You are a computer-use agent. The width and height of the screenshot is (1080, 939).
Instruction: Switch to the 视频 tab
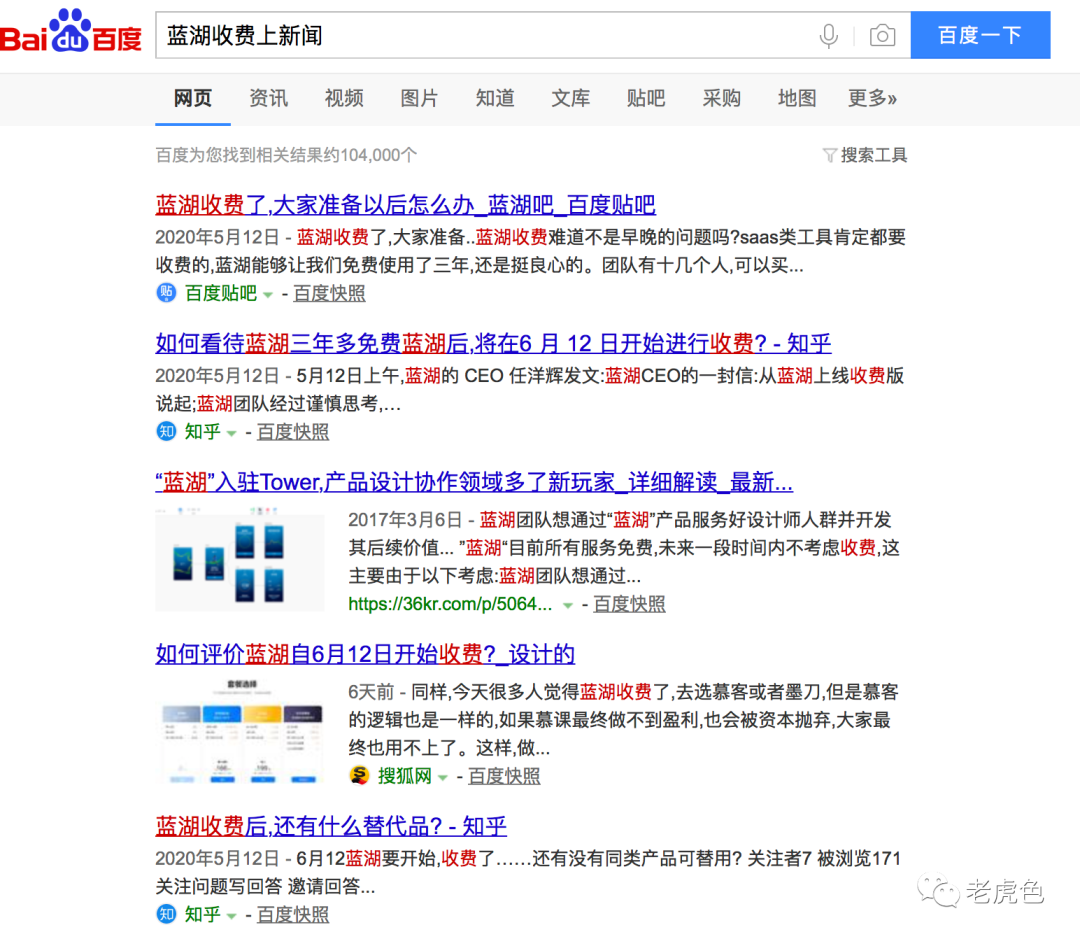point(344,98)
